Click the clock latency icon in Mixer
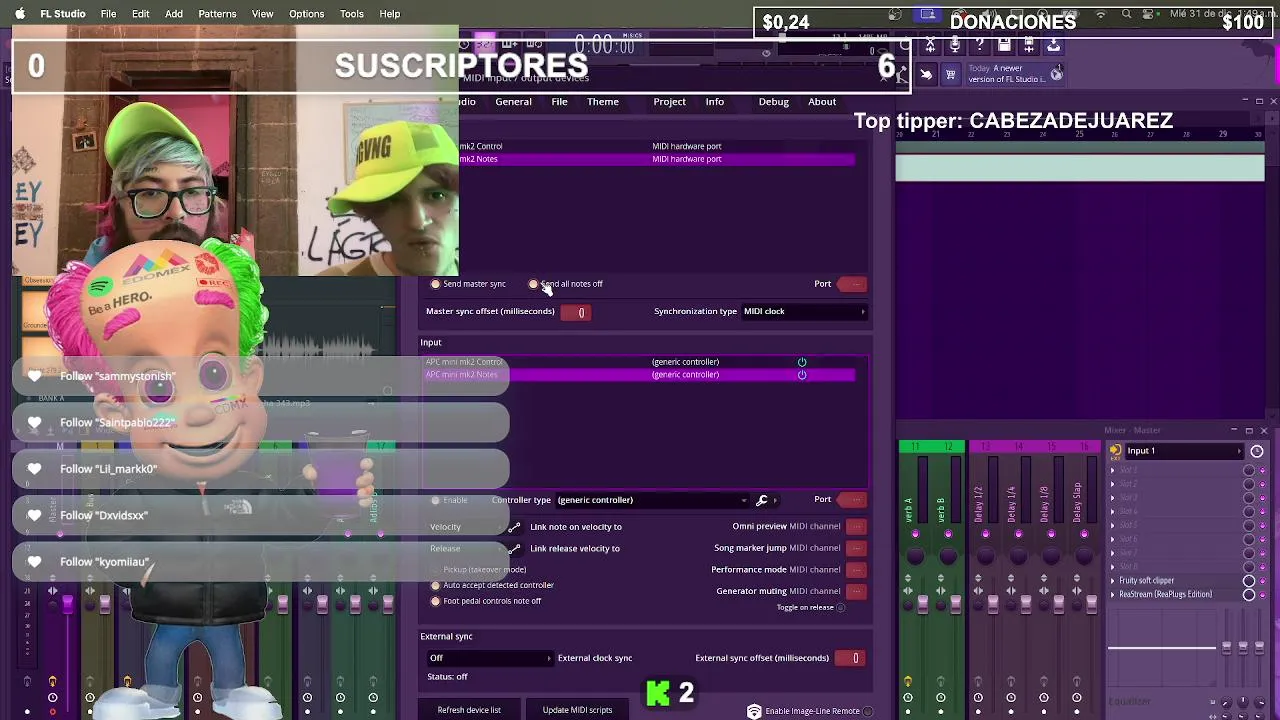Viewport: 1280px width, 720px height. [x=1257, y=451]
